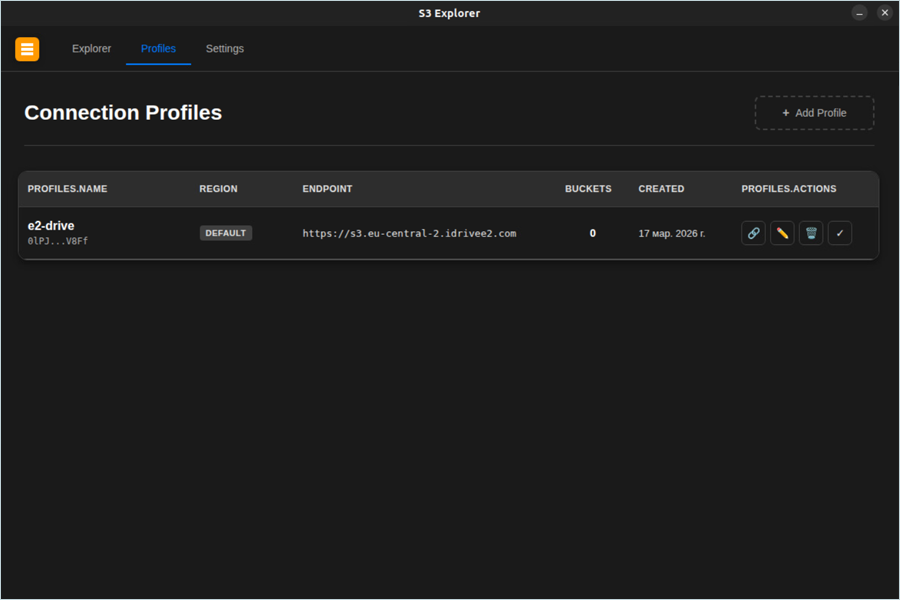The height and width of the screenshot is (600, 900).
Task: Click the PROFILES.NAME column header
Action: [x=67, y=189]
